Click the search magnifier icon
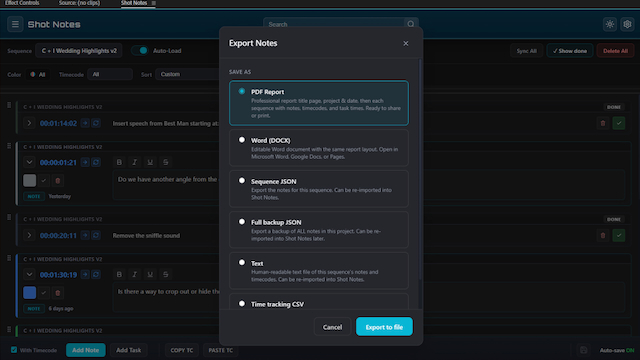 click(411, 24)
